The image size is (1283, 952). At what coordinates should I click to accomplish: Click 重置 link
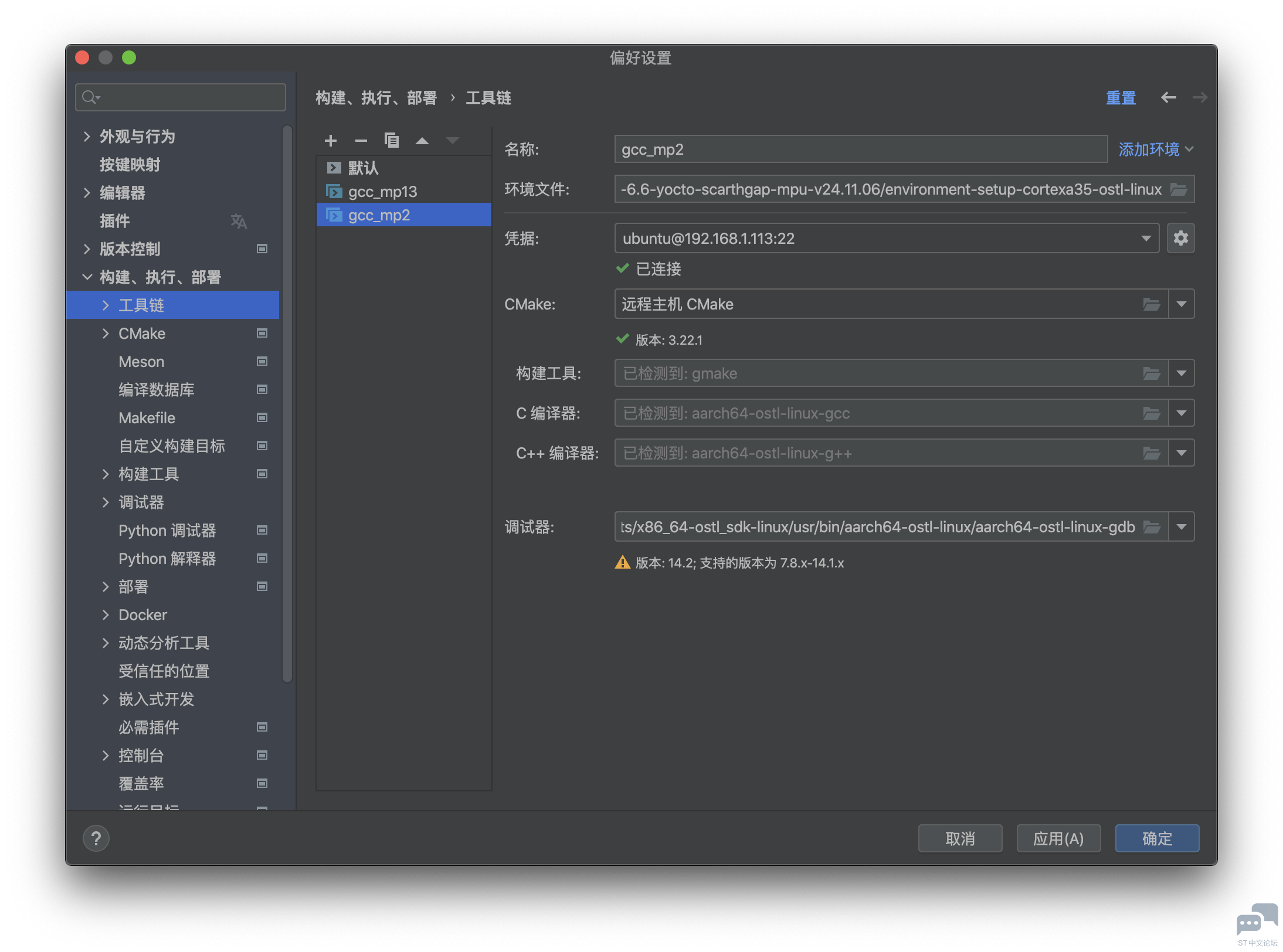click(x=1121, y=98)
